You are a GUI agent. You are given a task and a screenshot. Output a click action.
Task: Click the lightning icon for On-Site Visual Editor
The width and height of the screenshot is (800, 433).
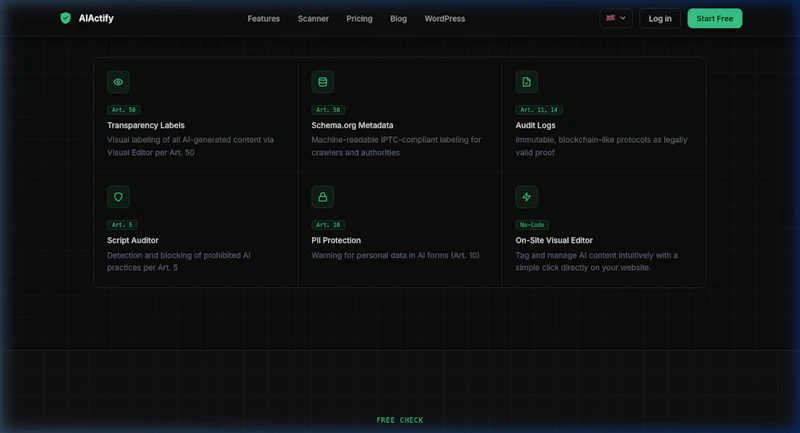pos(527,197)
